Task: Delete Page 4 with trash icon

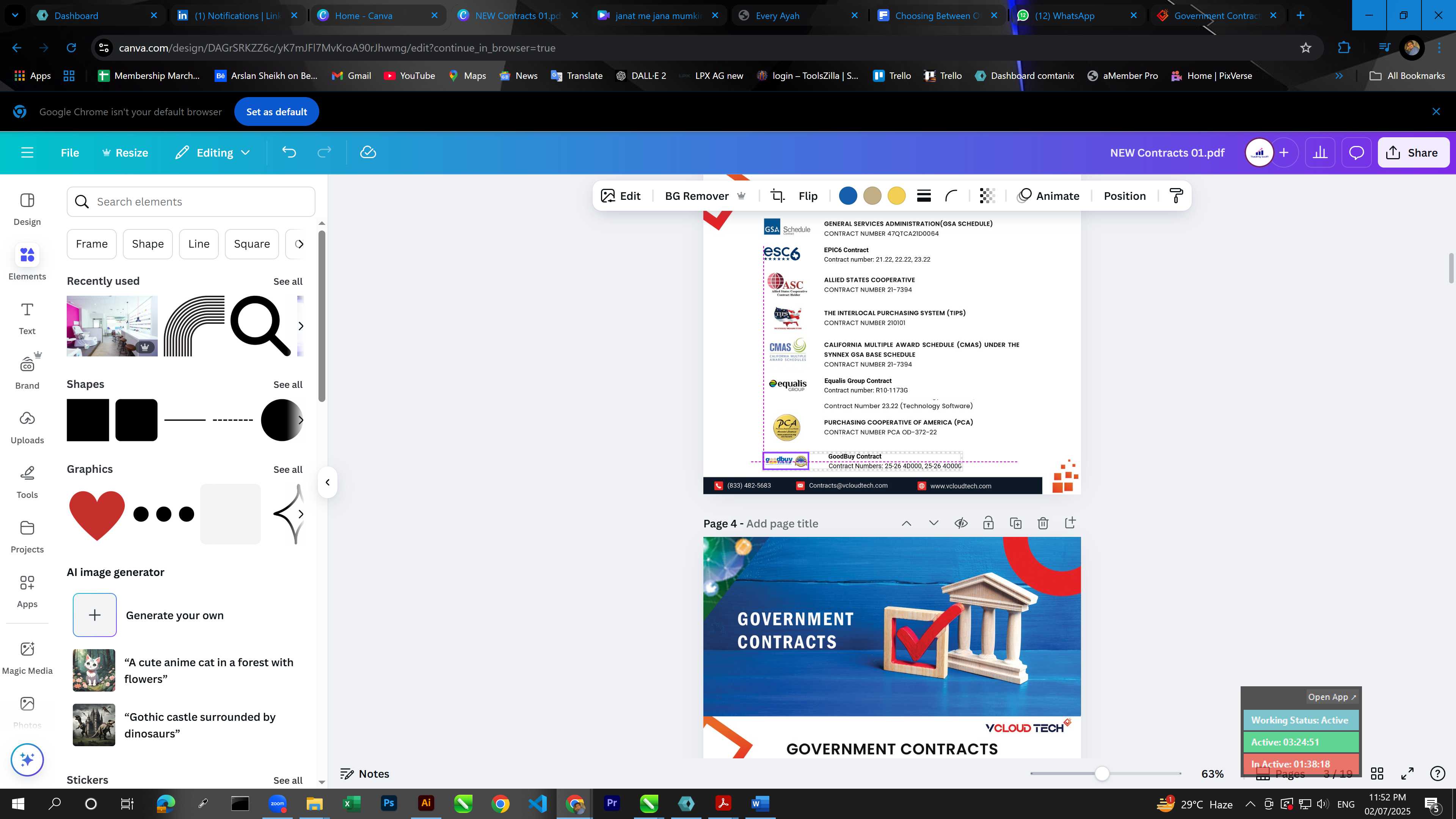Action: (1043, 523)
